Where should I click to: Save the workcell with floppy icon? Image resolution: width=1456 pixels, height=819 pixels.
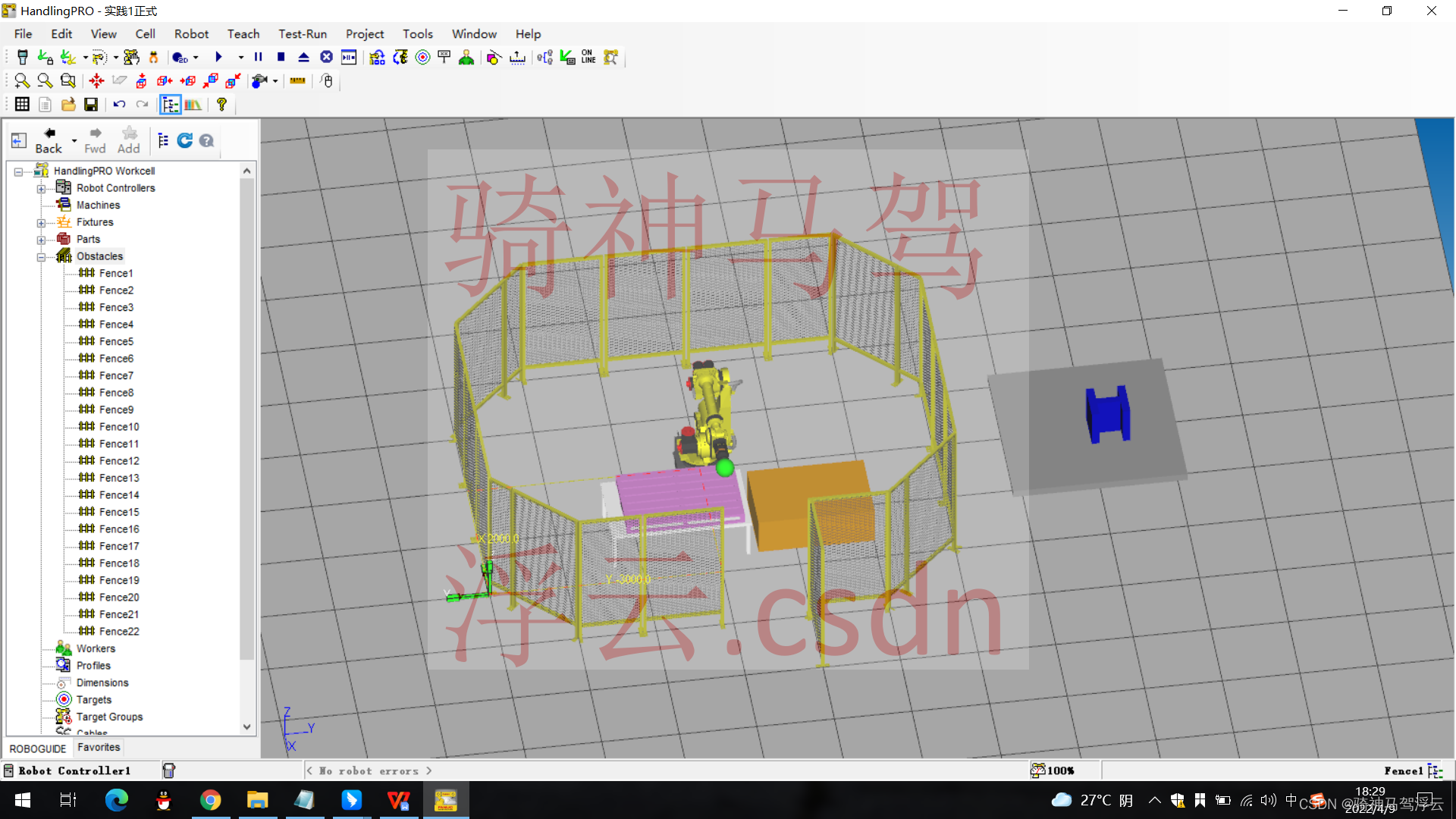pos(91,105)
